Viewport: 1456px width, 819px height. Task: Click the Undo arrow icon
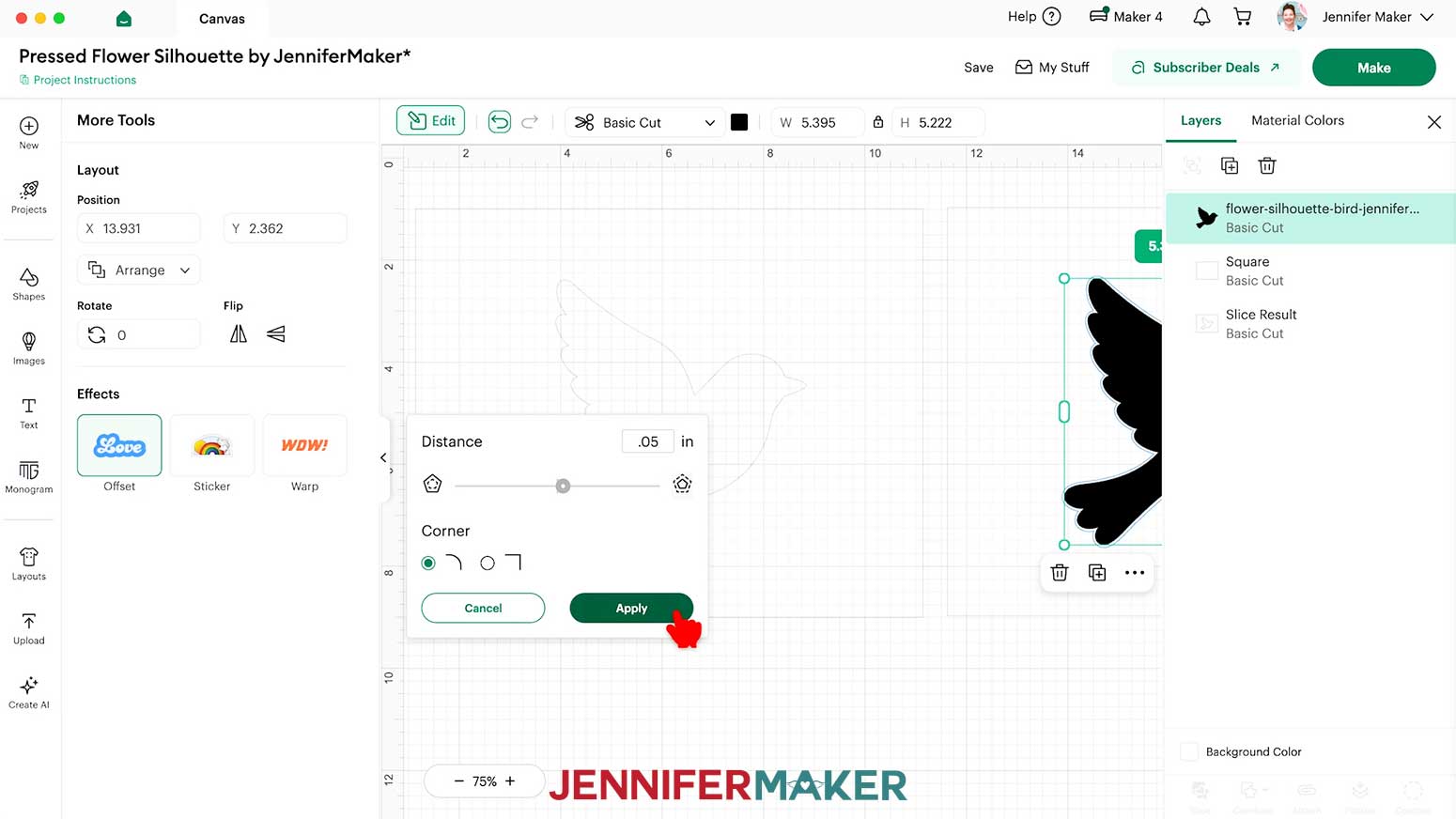(x=500, y=122)
